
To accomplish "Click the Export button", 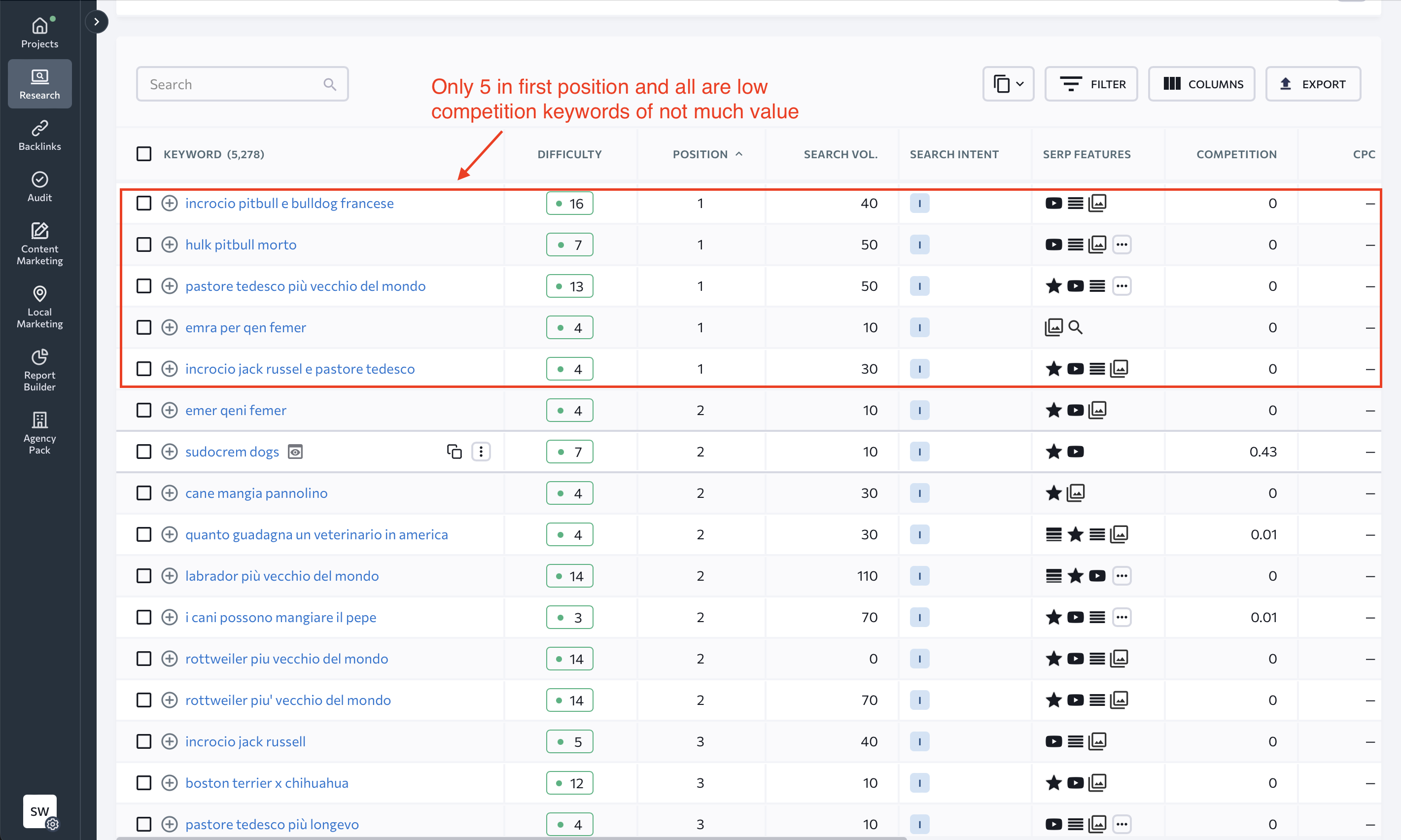I will click(1313, 84).
